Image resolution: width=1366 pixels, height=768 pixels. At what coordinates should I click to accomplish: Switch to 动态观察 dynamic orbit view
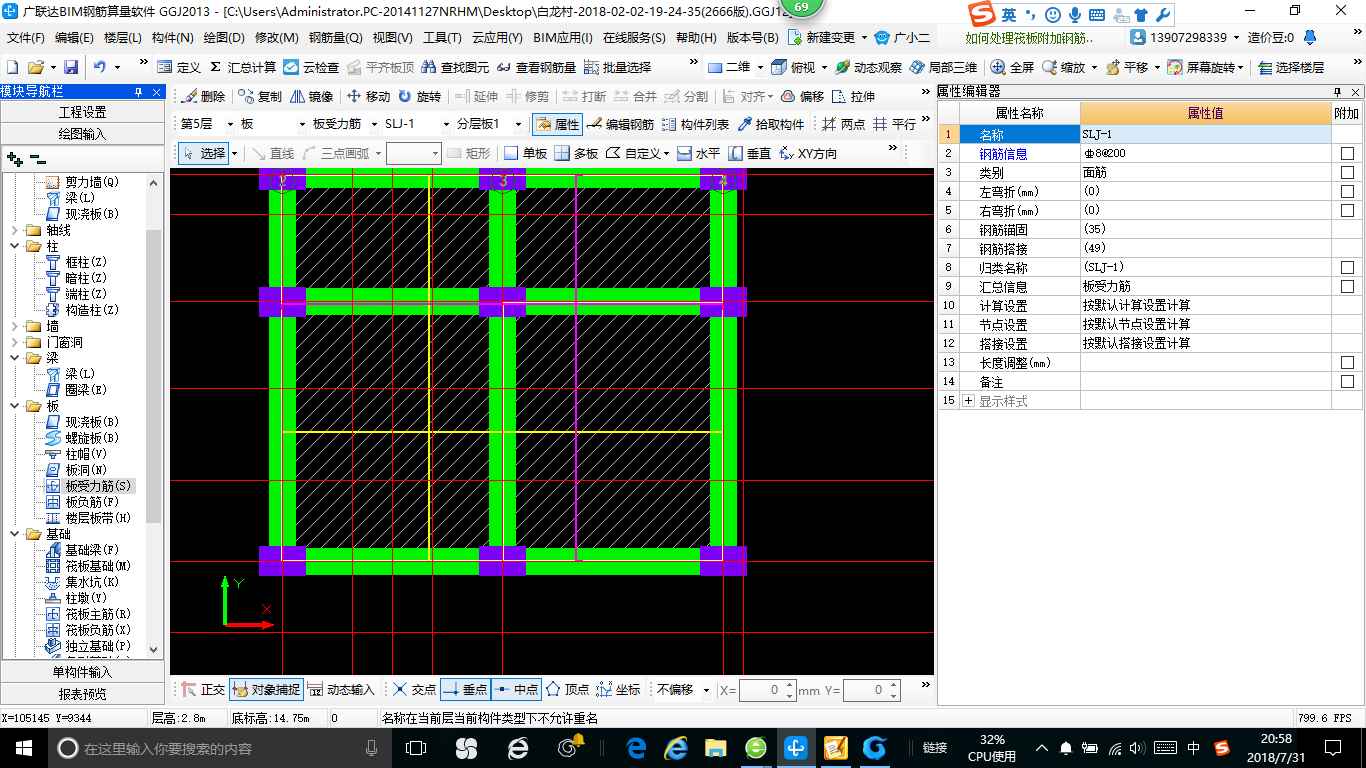pyautogui.click(x=868, y=67)
